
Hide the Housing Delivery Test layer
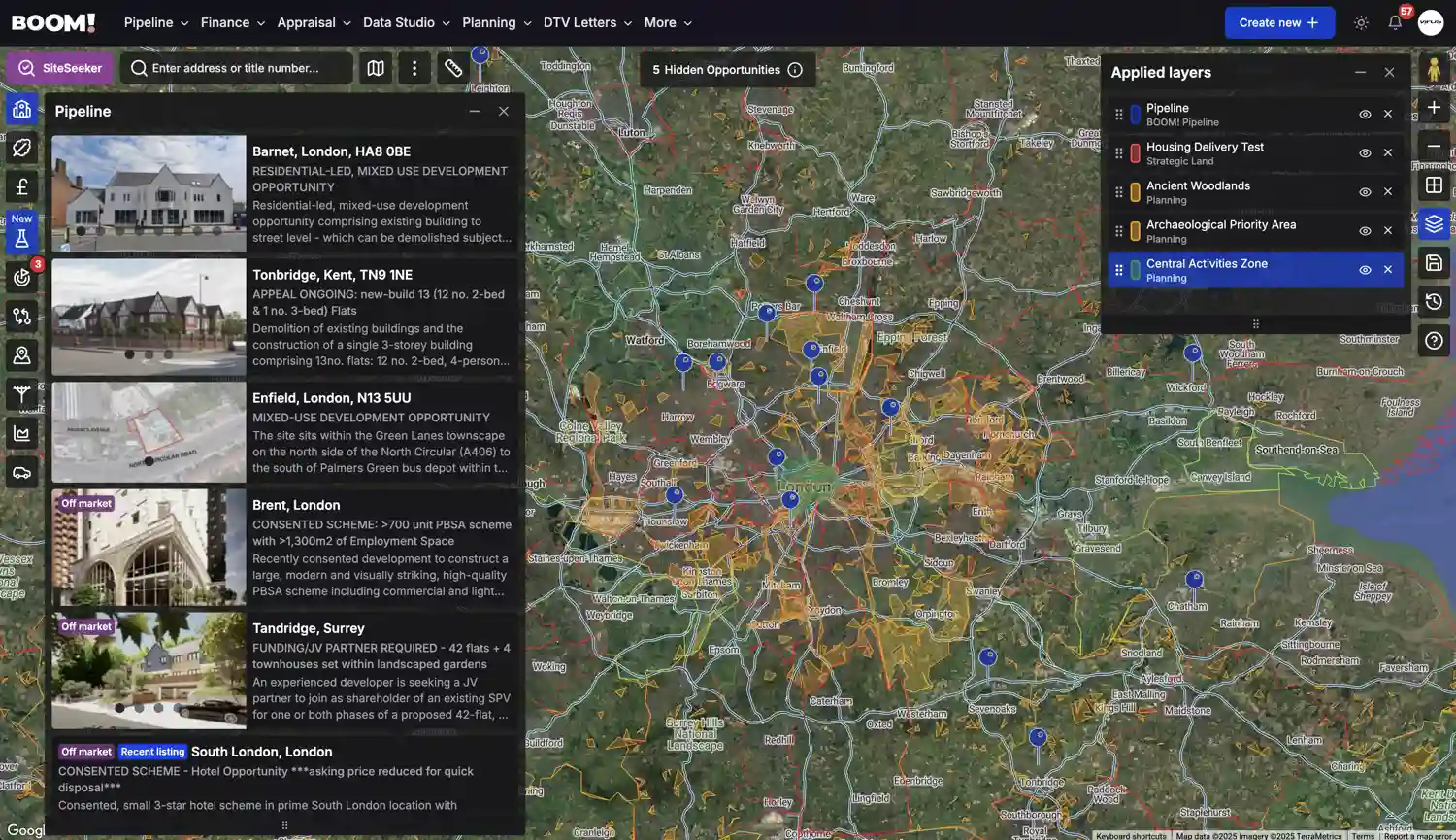1365,153
